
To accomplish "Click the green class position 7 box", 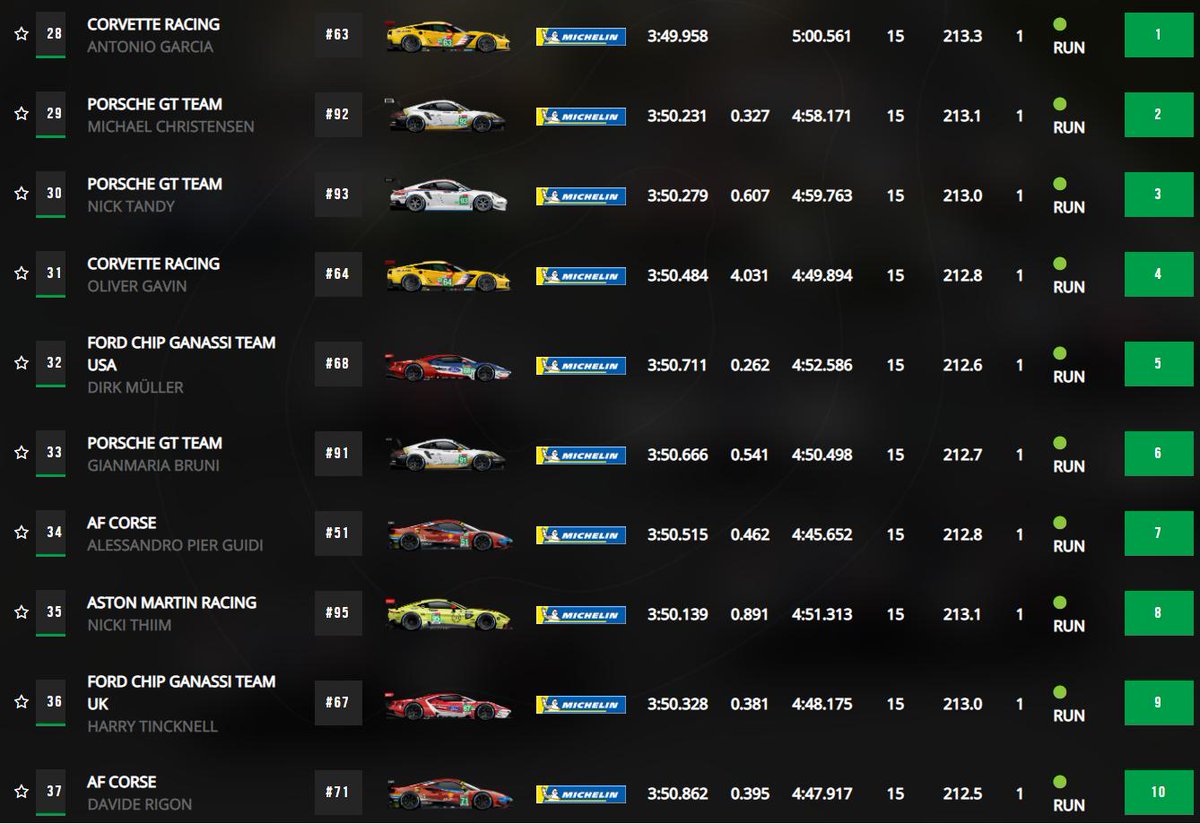I will click(x=1158, y=533).
